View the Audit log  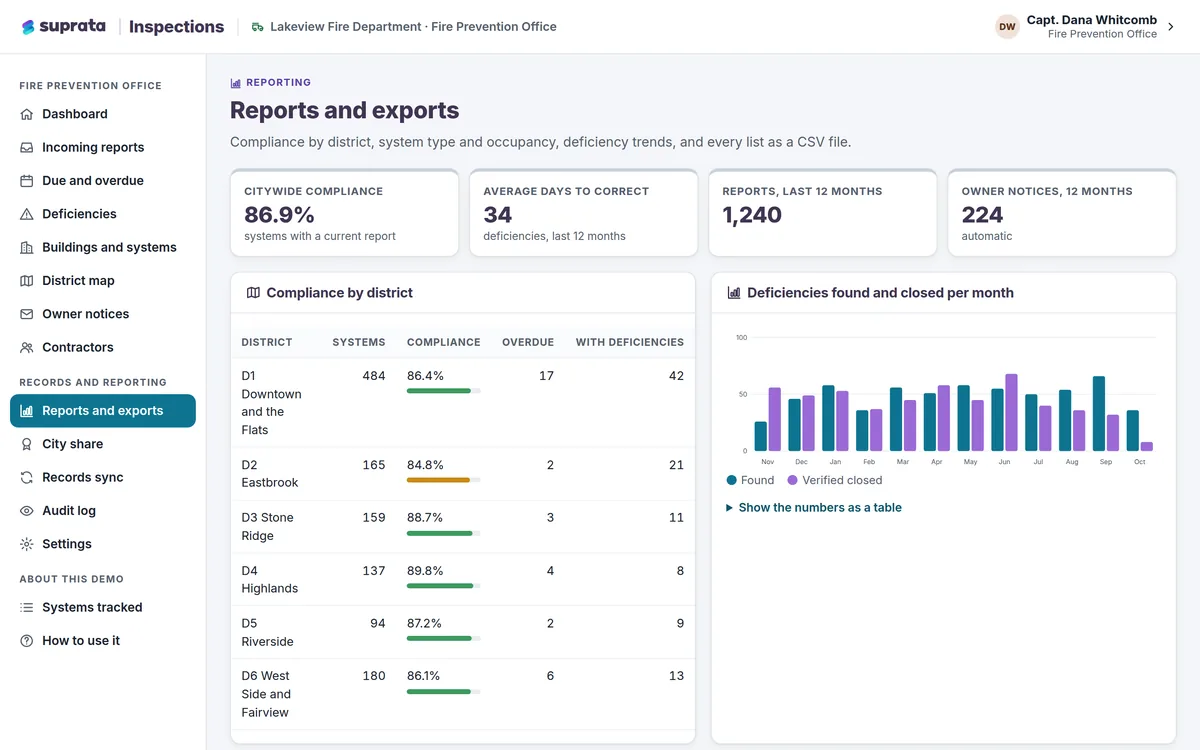pos(103,511)
